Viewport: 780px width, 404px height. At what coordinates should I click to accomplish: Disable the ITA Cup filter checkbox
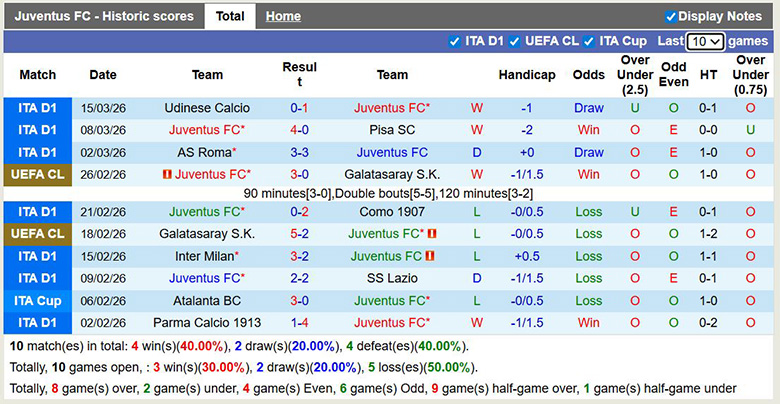pyautogui.click(x=589, y=41)
